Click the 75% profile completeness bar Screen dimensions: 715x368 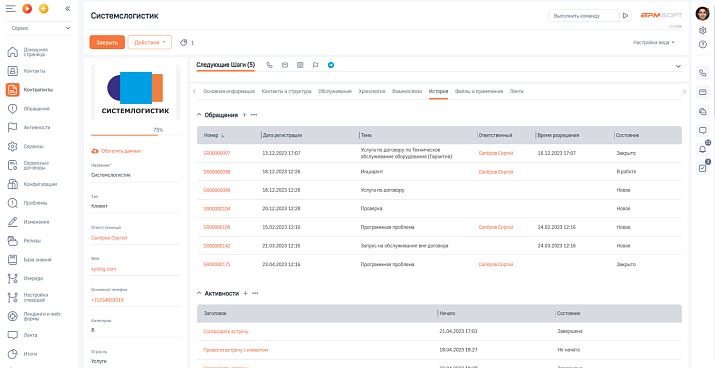135,135
